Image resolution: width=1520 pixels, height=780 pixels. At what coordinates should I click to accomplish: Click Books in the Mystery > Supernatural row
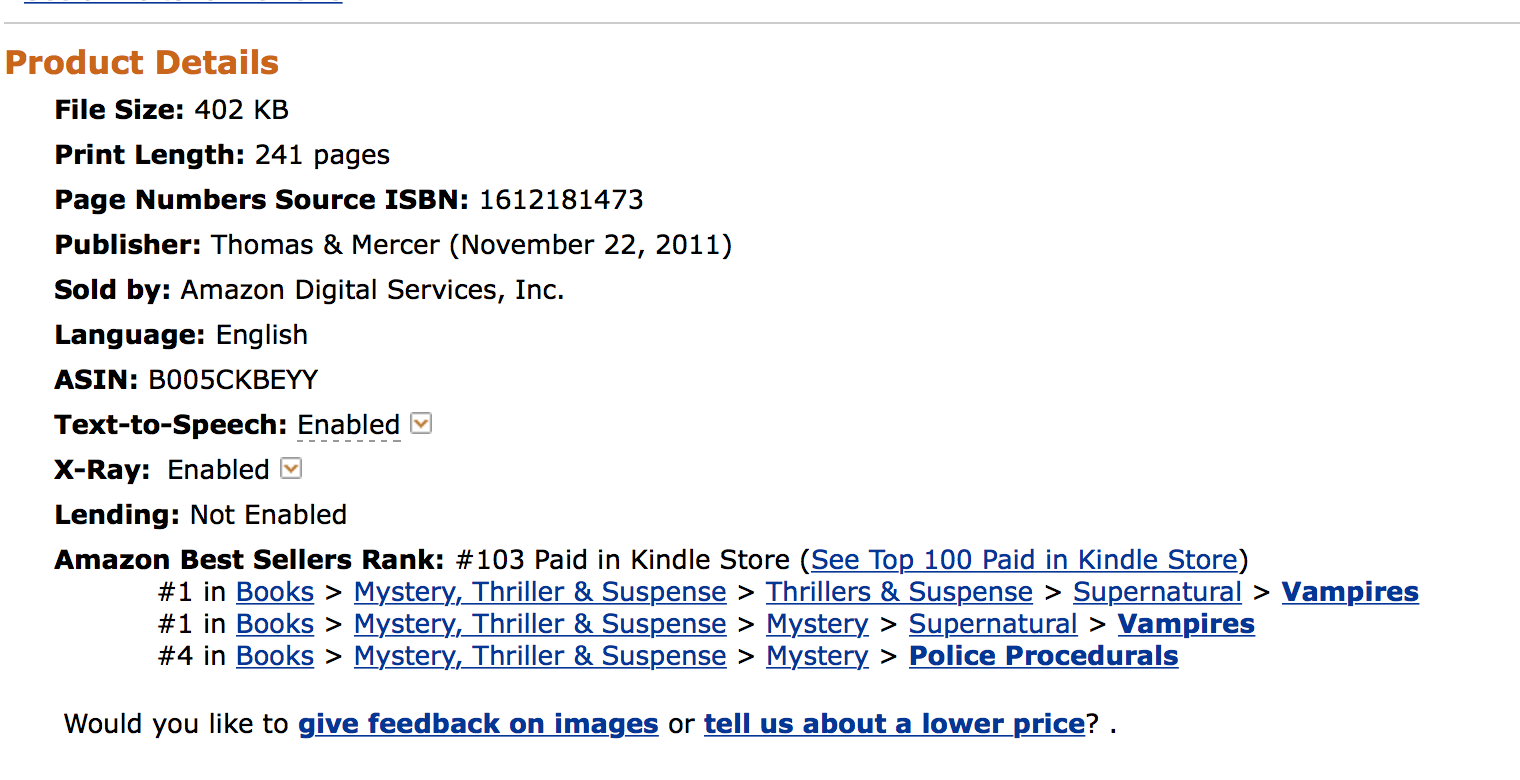pyautogui.click(x=275, y=624)
